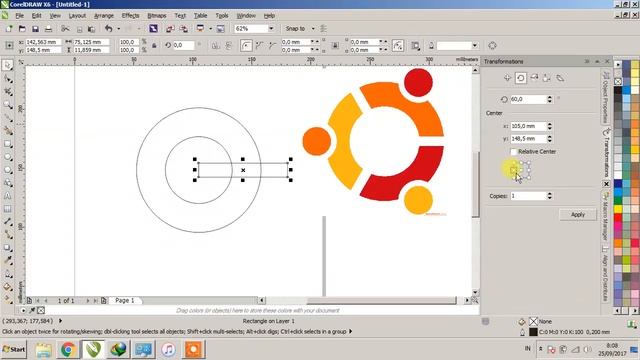The image size is (640, 360).
Task: Click the Convert to curves icon
Action: [x=492, y=46]
